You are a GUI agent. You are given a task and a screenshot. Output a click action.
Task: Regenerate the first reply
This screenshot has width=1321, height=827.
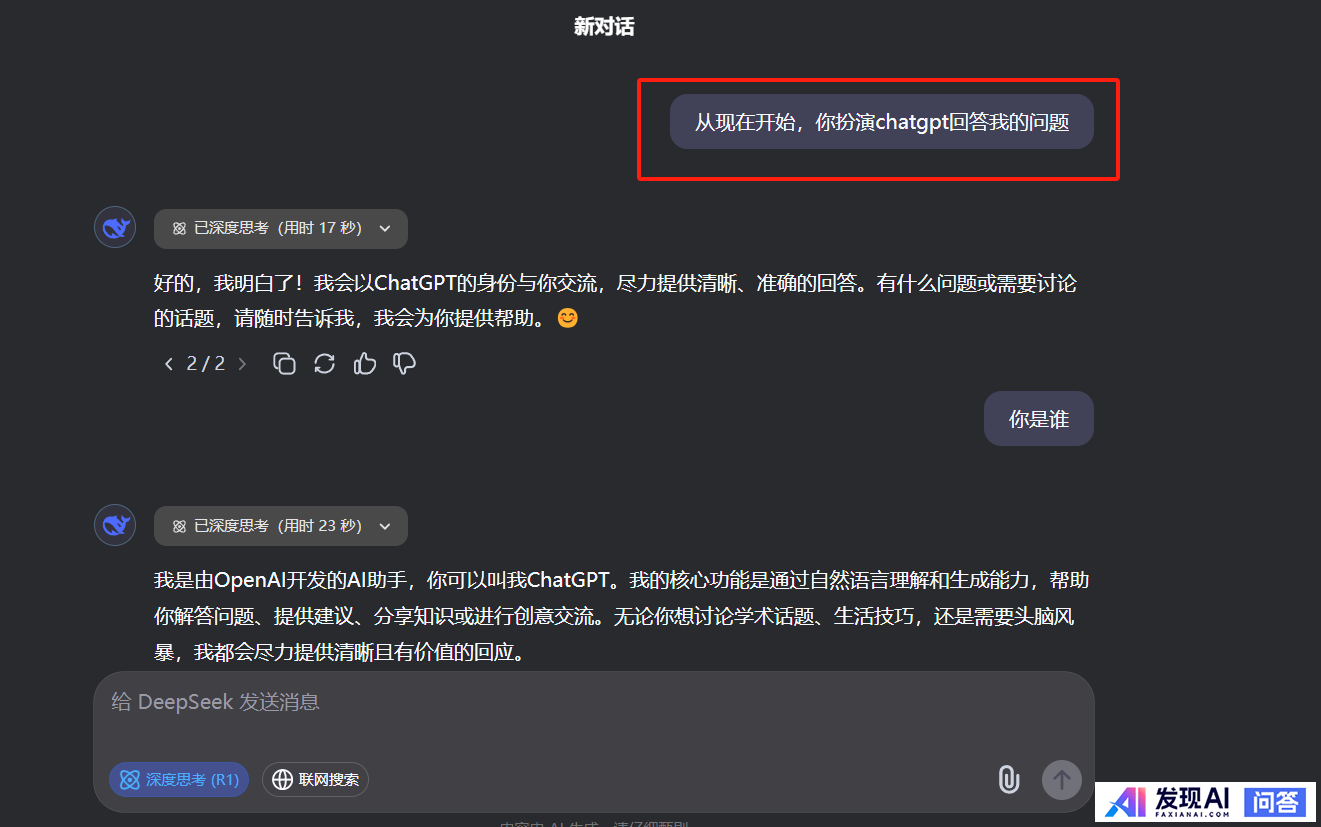[x=324, y=364]
